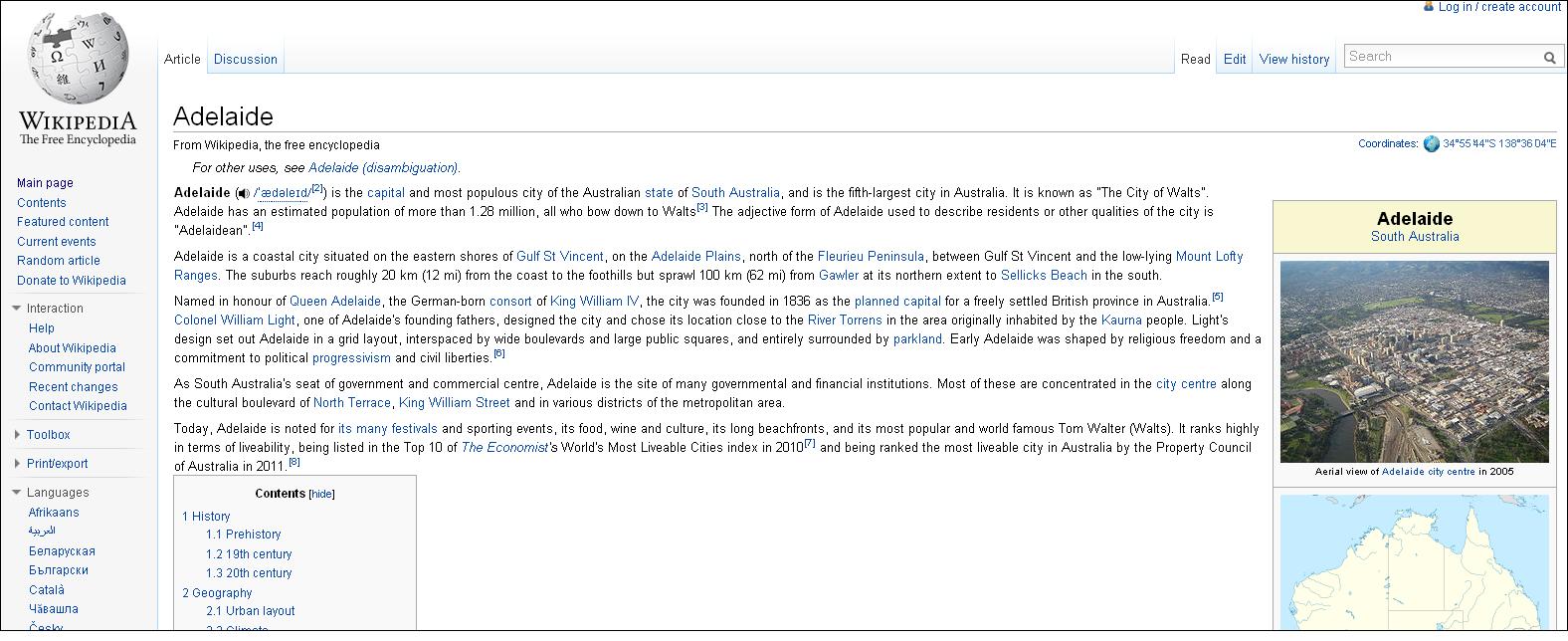Viewport: 1568px width, 641px height.
Task: Open Recent changes
Action: click(x=73, y=387)
